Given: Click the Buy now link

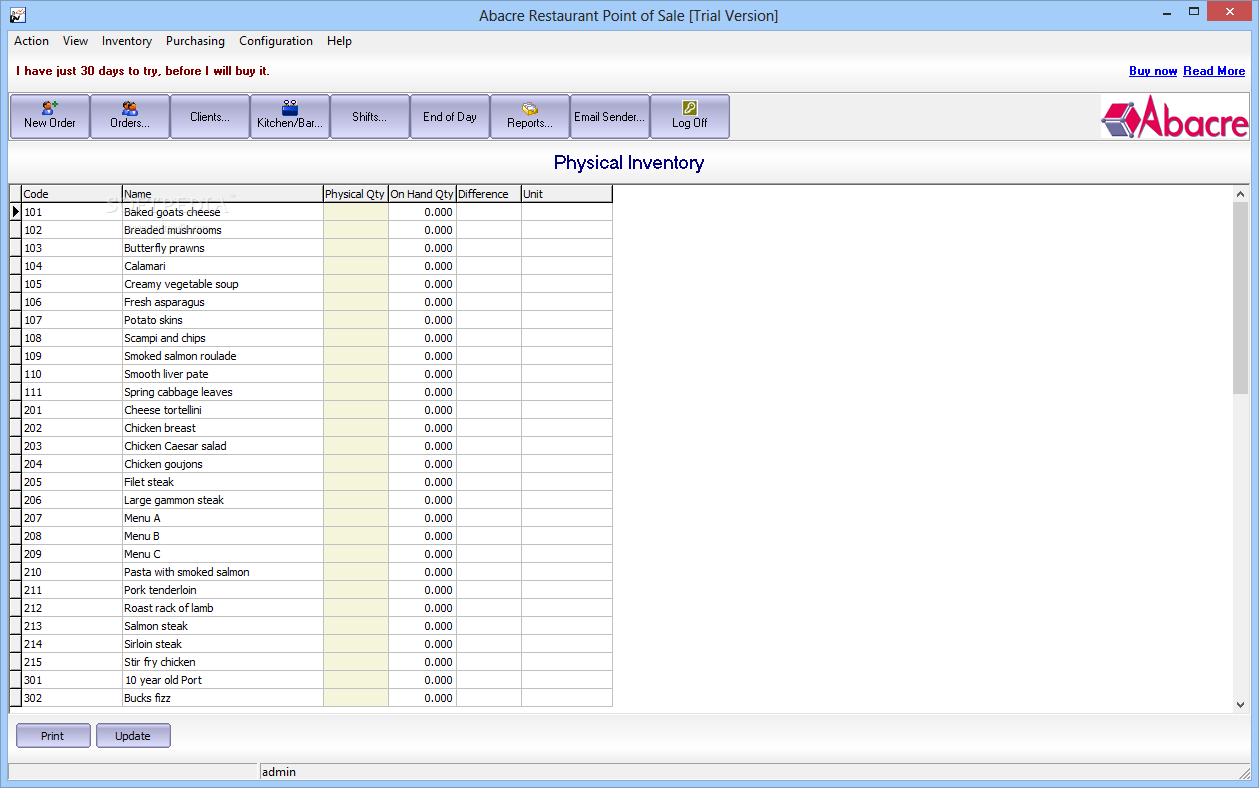Looking at the screenshot, I should pos(1153,71).
